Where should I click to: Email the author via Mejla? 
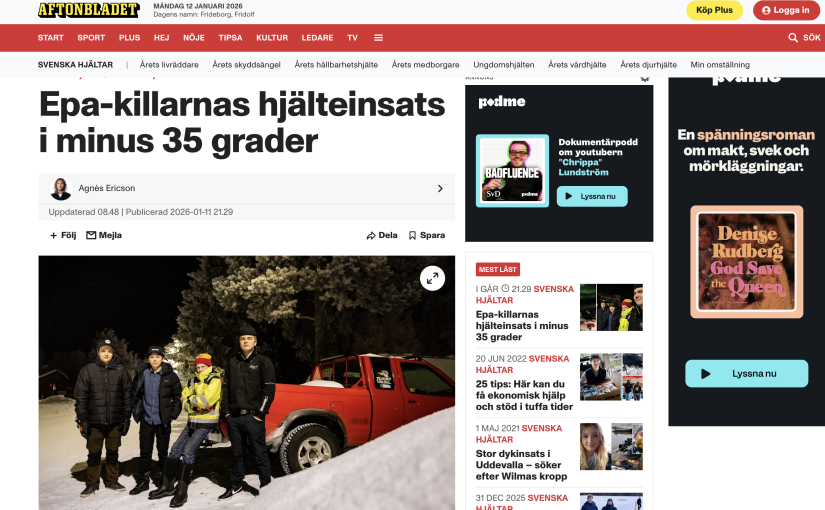coord(104,235)
